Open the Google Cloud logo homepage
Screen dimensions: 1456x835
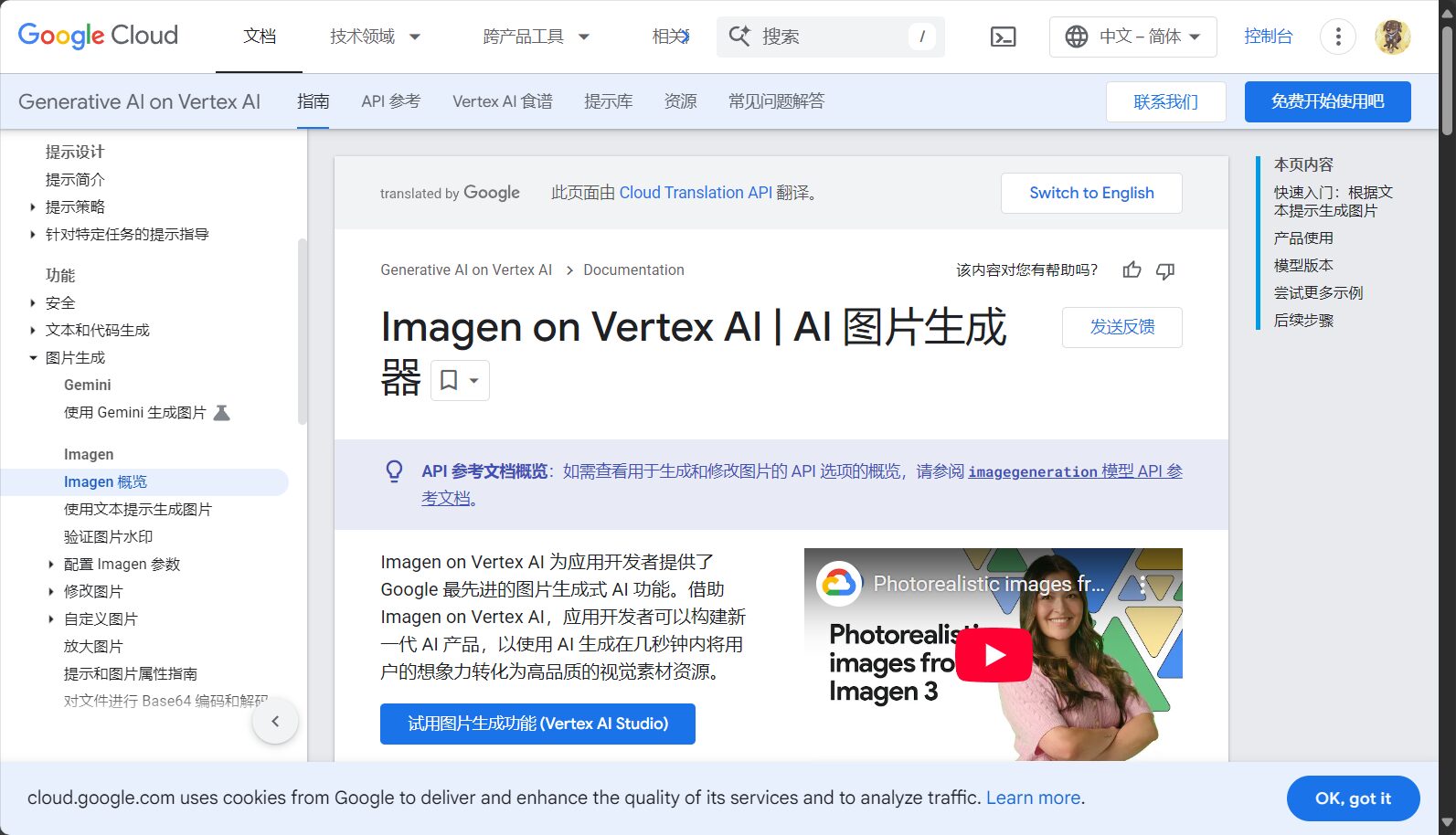tap(98, 36)
